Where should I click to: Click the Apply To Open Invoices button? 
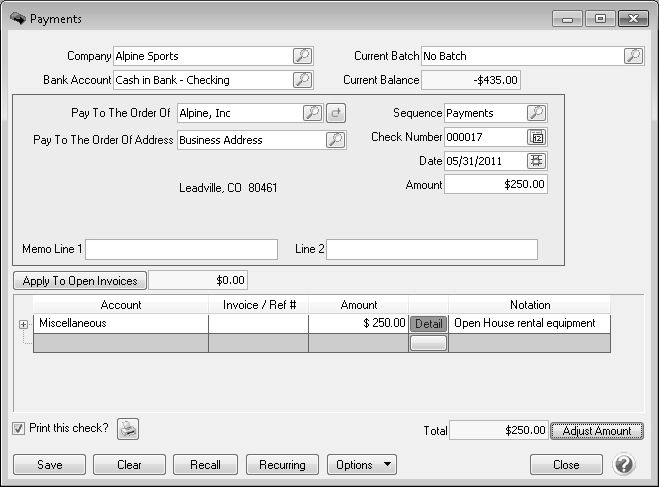coord(80,281)
